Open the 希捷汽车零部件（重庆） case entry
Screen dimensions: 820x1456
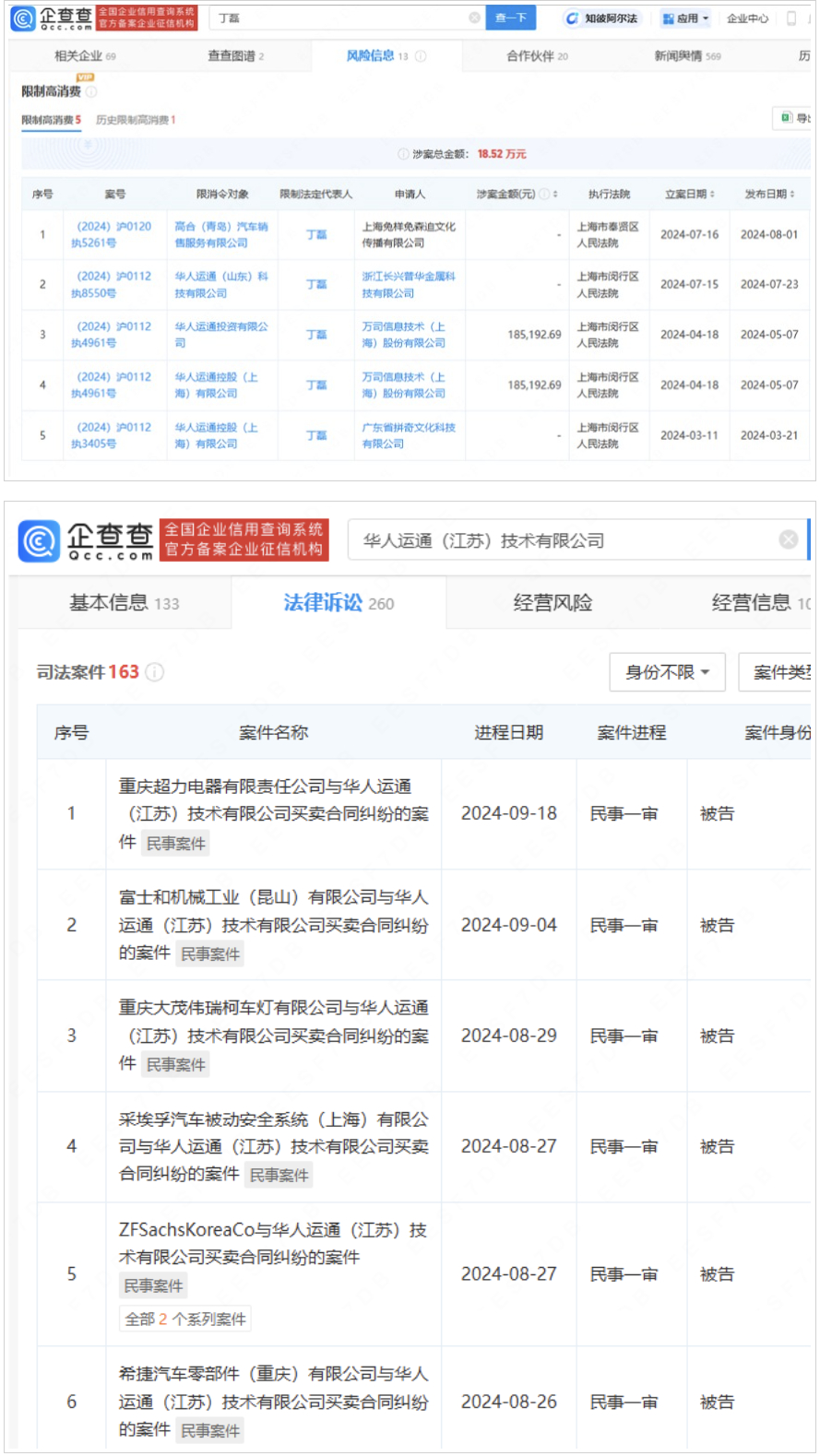point(273,1402)
